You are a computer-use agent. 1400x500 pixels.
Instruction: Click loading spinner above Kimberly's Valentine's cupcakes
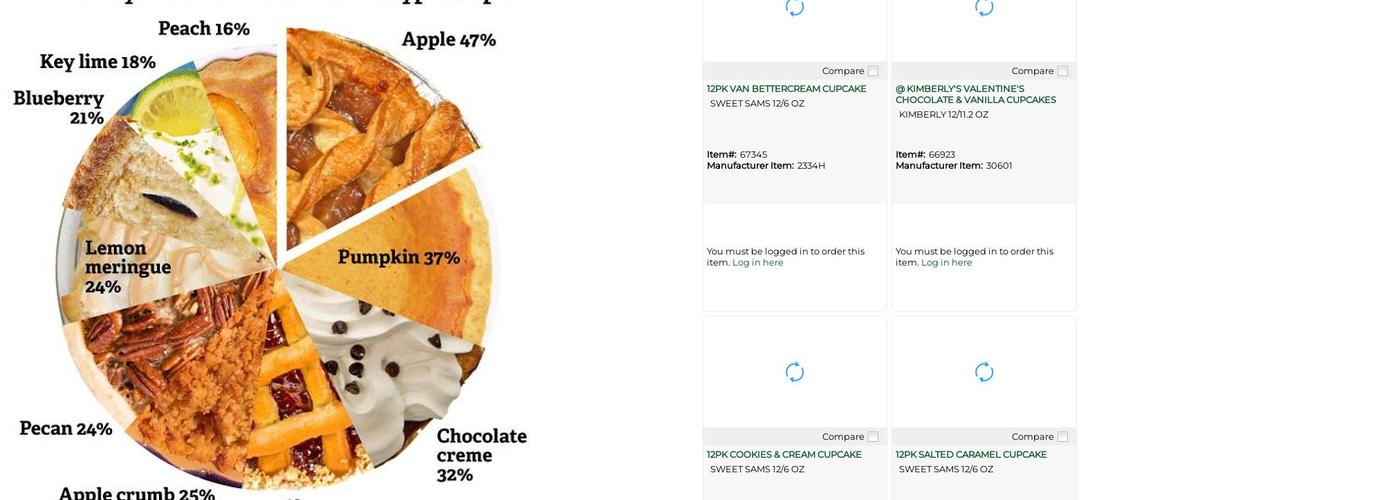coord(984,8)
